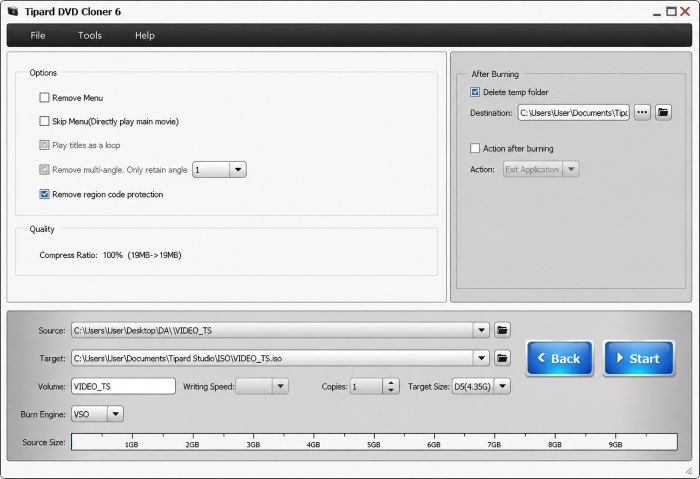This screenshot has width=700, height=479.
Task: Click the Compress Ratio 100% text
Action: pyautogui.click(x=110, y=255)
